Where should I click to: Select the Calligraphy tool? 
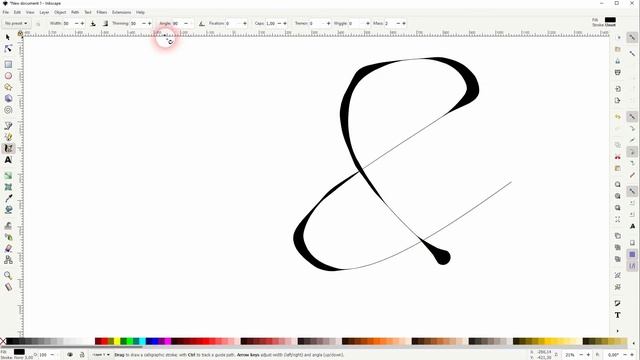[8, 148]
